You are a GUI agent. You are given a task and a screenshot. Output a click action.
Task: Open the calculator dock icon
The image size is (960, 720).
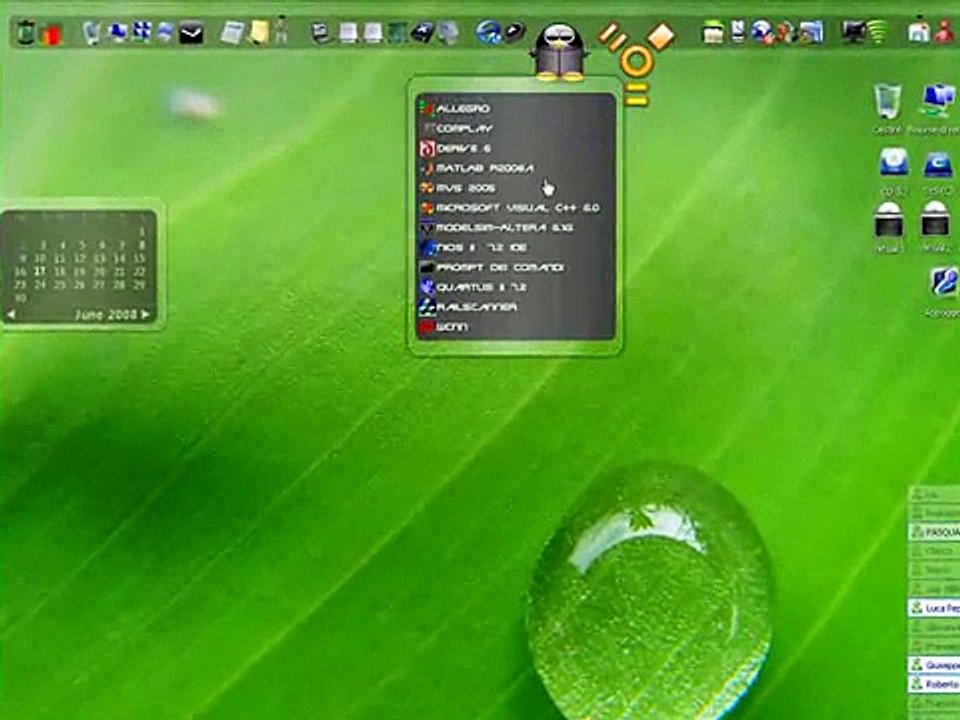[x=232, y=32]
